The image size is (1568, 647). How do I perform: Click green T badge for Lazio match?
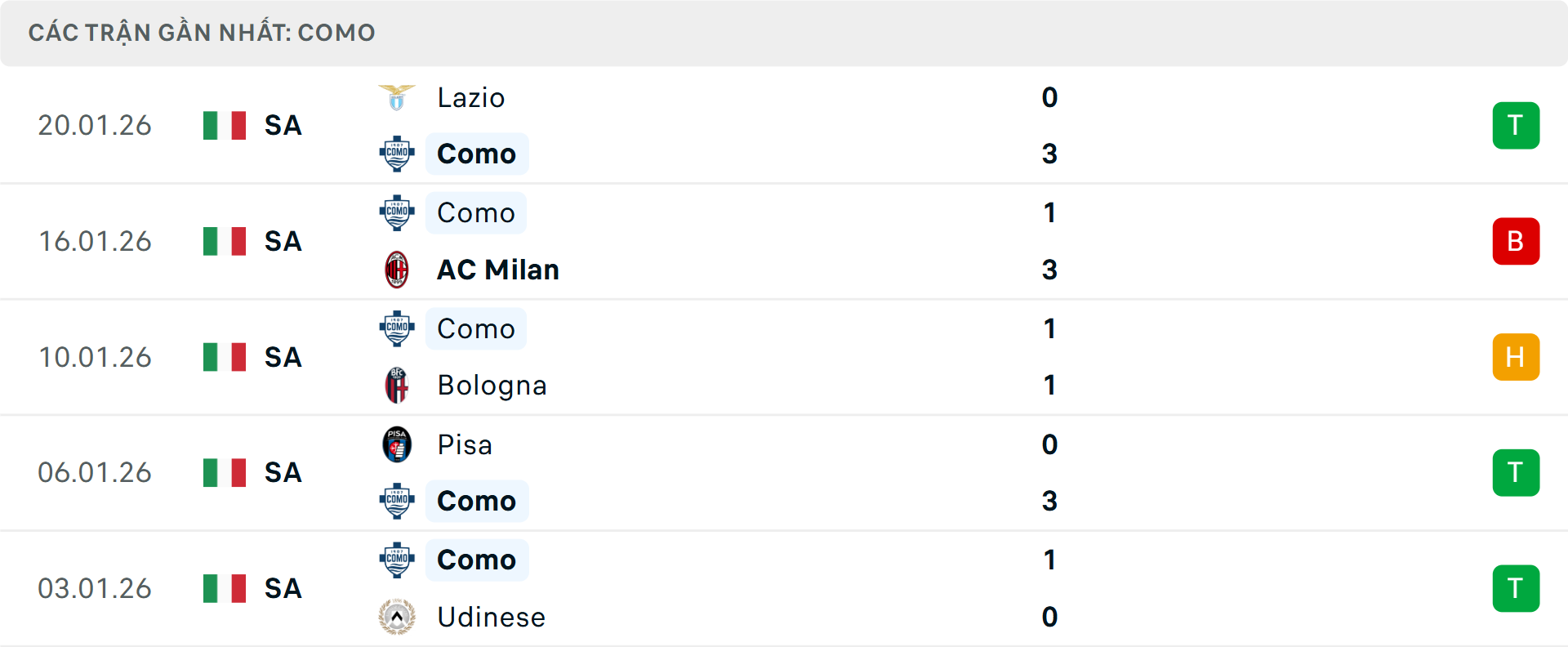[x=1516, y=126]
